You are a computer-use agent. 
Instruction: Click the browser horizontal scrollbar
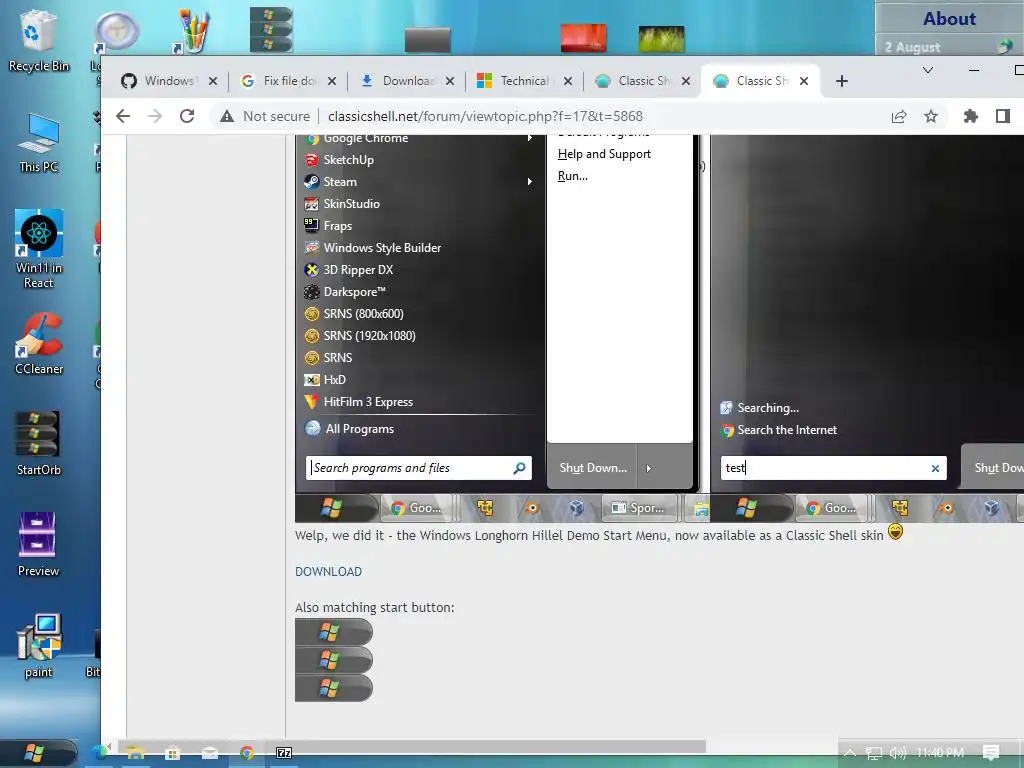409,746
